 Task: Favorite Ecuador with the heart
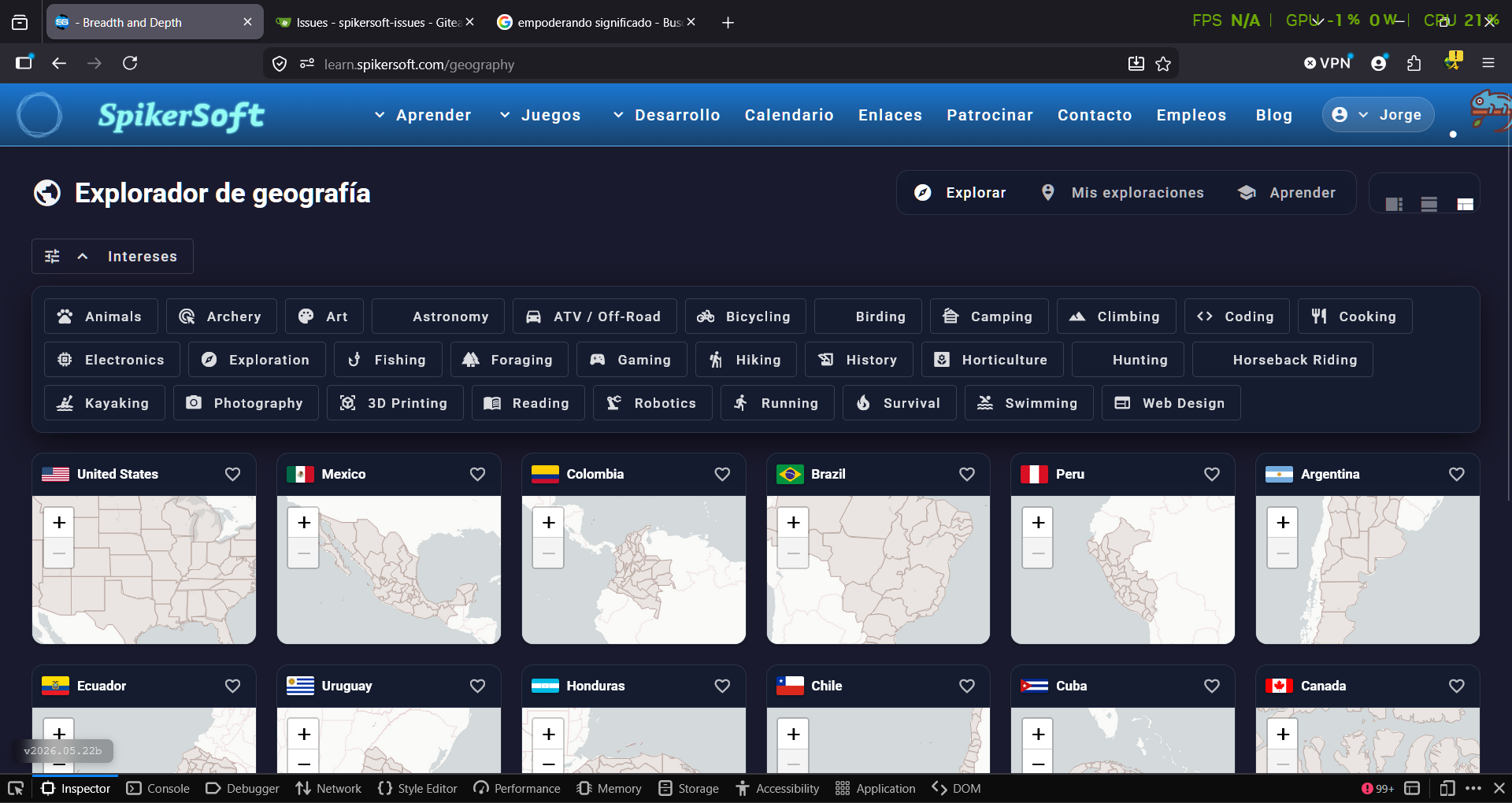(x=232, y=686)
